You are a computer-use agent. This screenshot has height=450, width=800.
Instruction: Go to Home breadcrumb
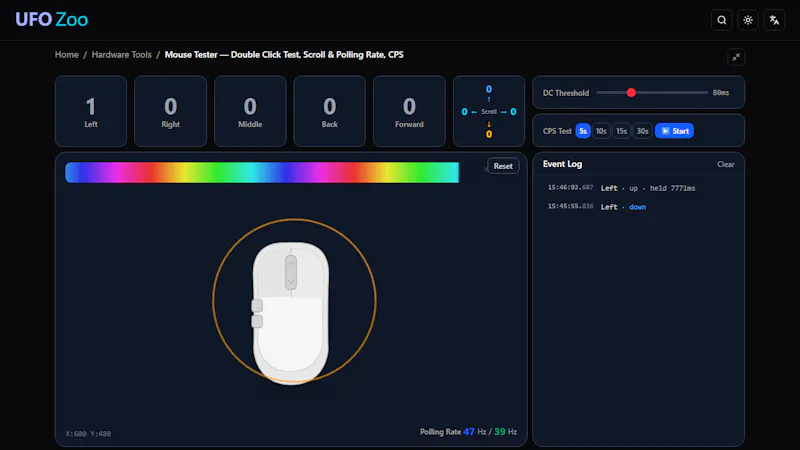tap(67, 55)
